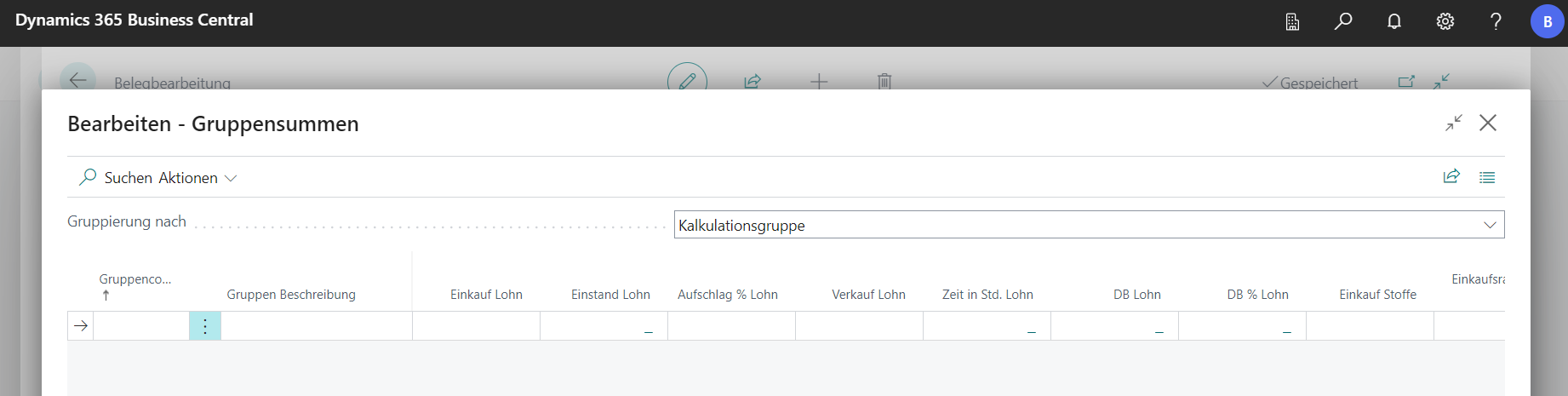Click the Verkauf Lohn column header
This screenshot has height=396, width=1568.
[868, 295]
